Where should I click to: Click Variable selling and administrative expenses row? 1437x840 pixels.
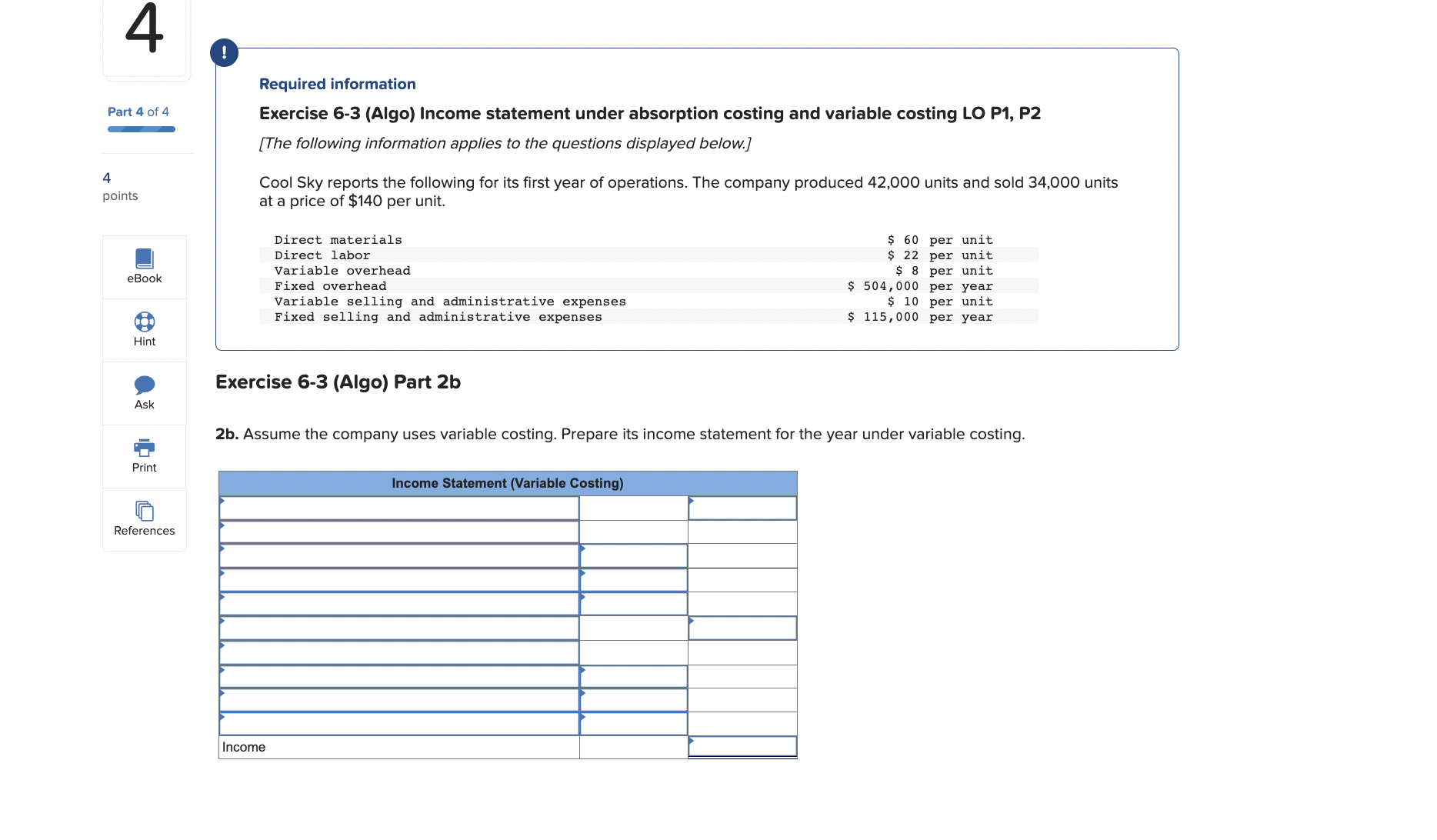648,302
